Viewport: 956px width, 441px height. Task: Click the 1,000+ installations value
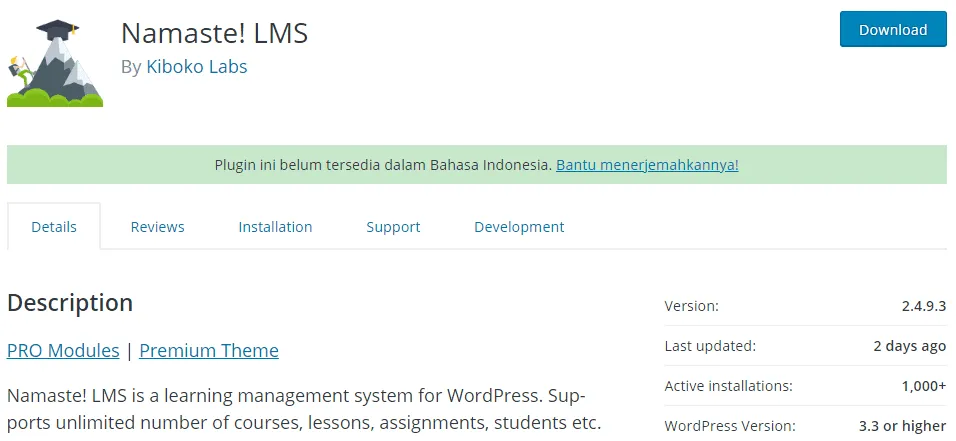click(924, 386)
